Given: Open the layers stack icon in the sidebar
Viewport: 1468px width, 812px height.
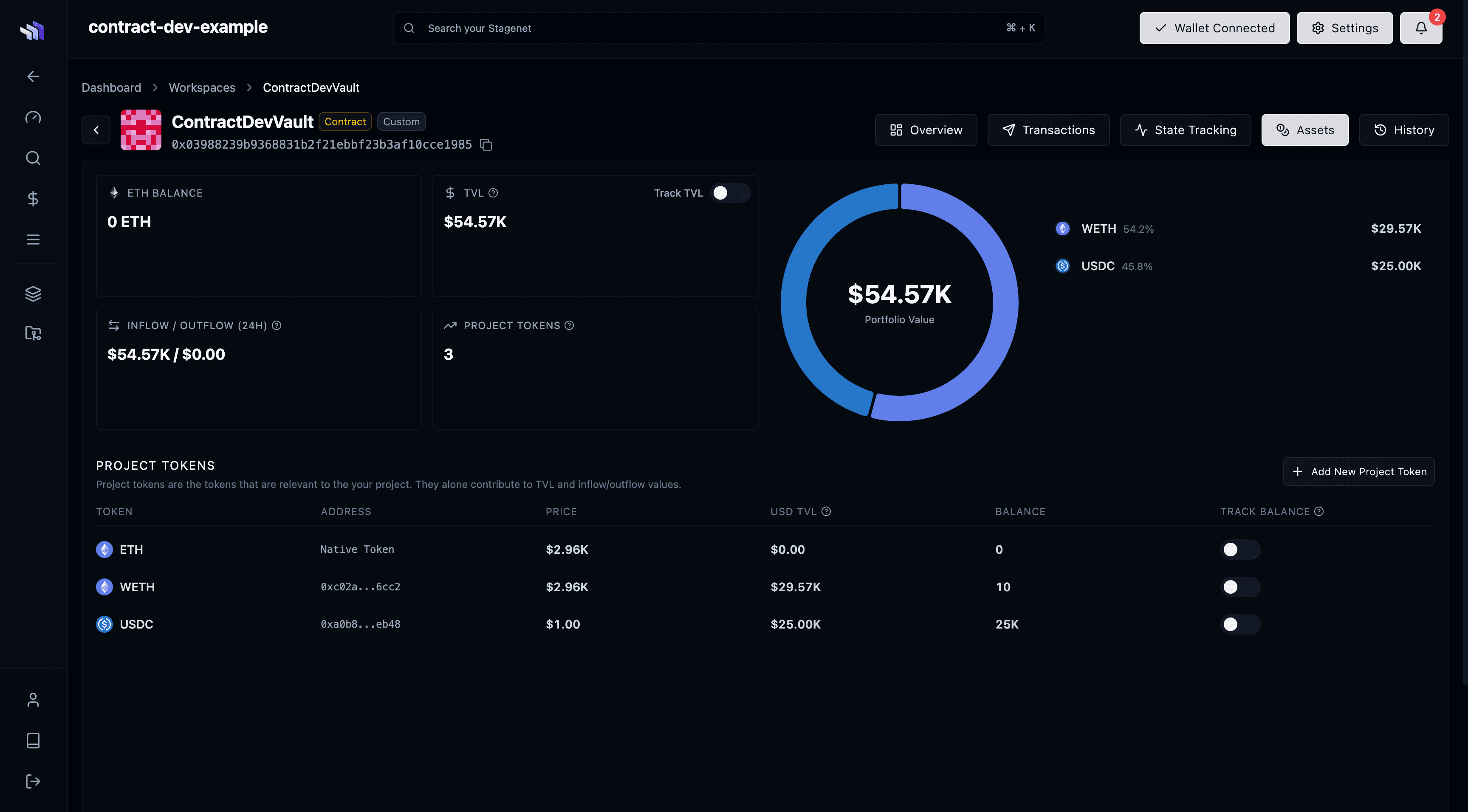Looking at the screenshot, I should (33, 293).
